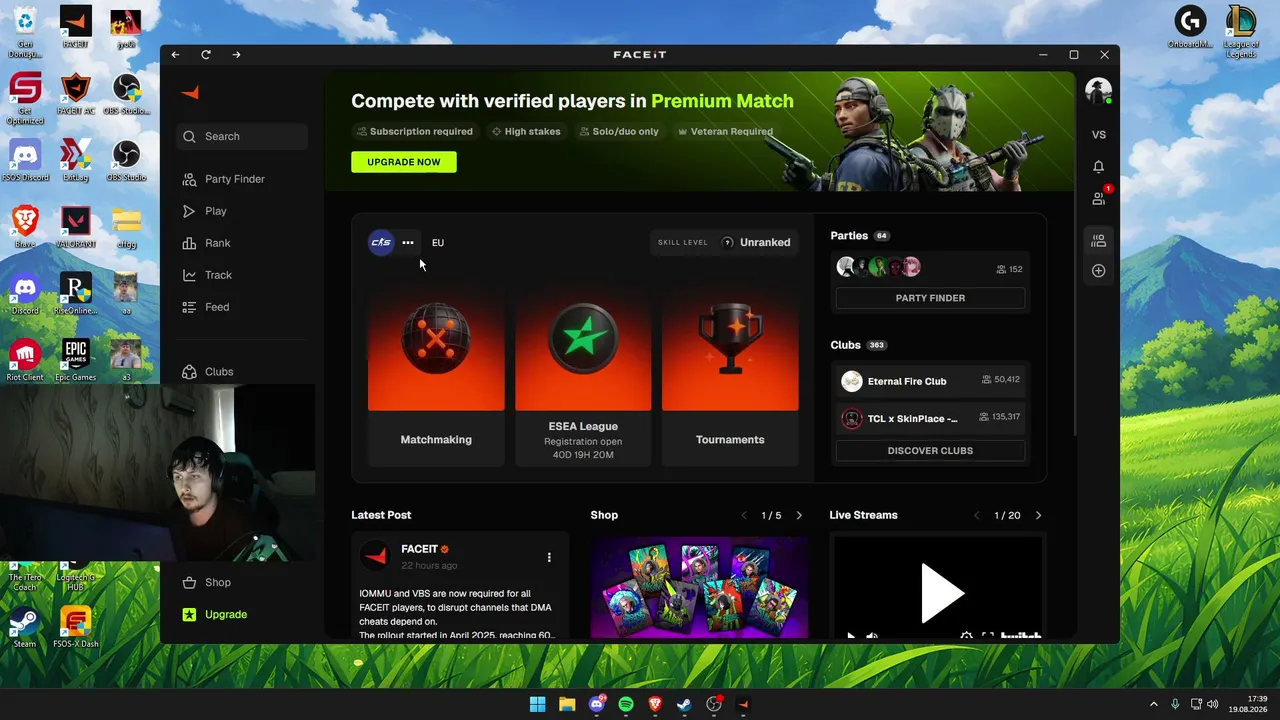Click the DISCOVER CLUBS button
This screenshot has width=1280, height=720.
coord(930,451)
